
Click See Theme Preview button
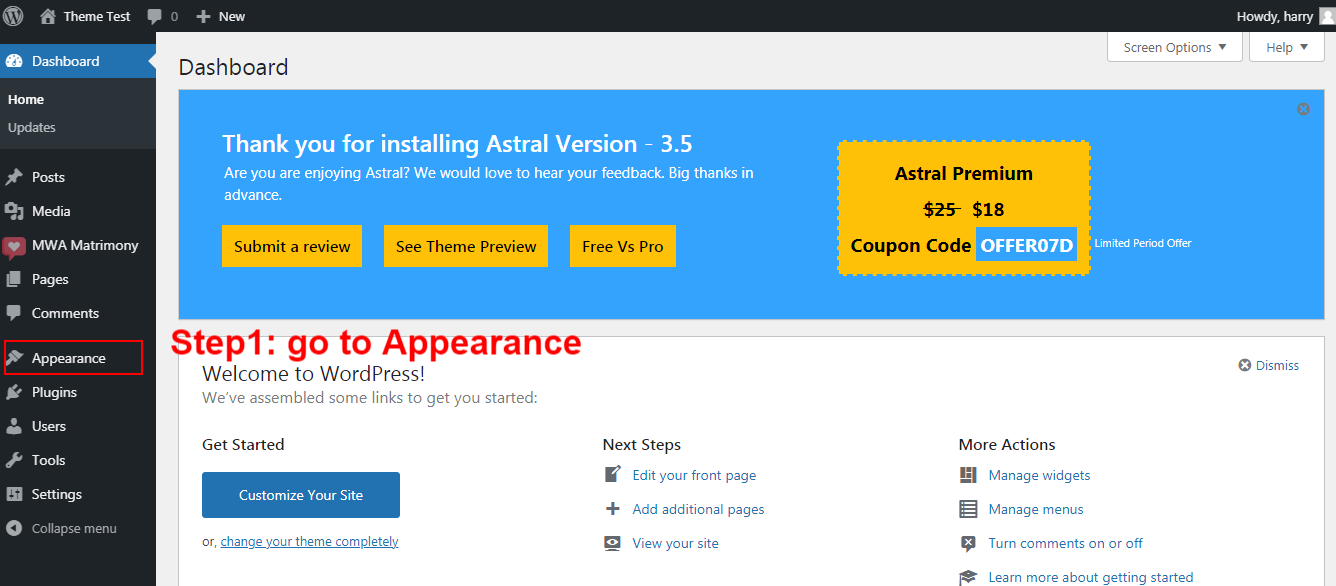[x=466, y=246]
